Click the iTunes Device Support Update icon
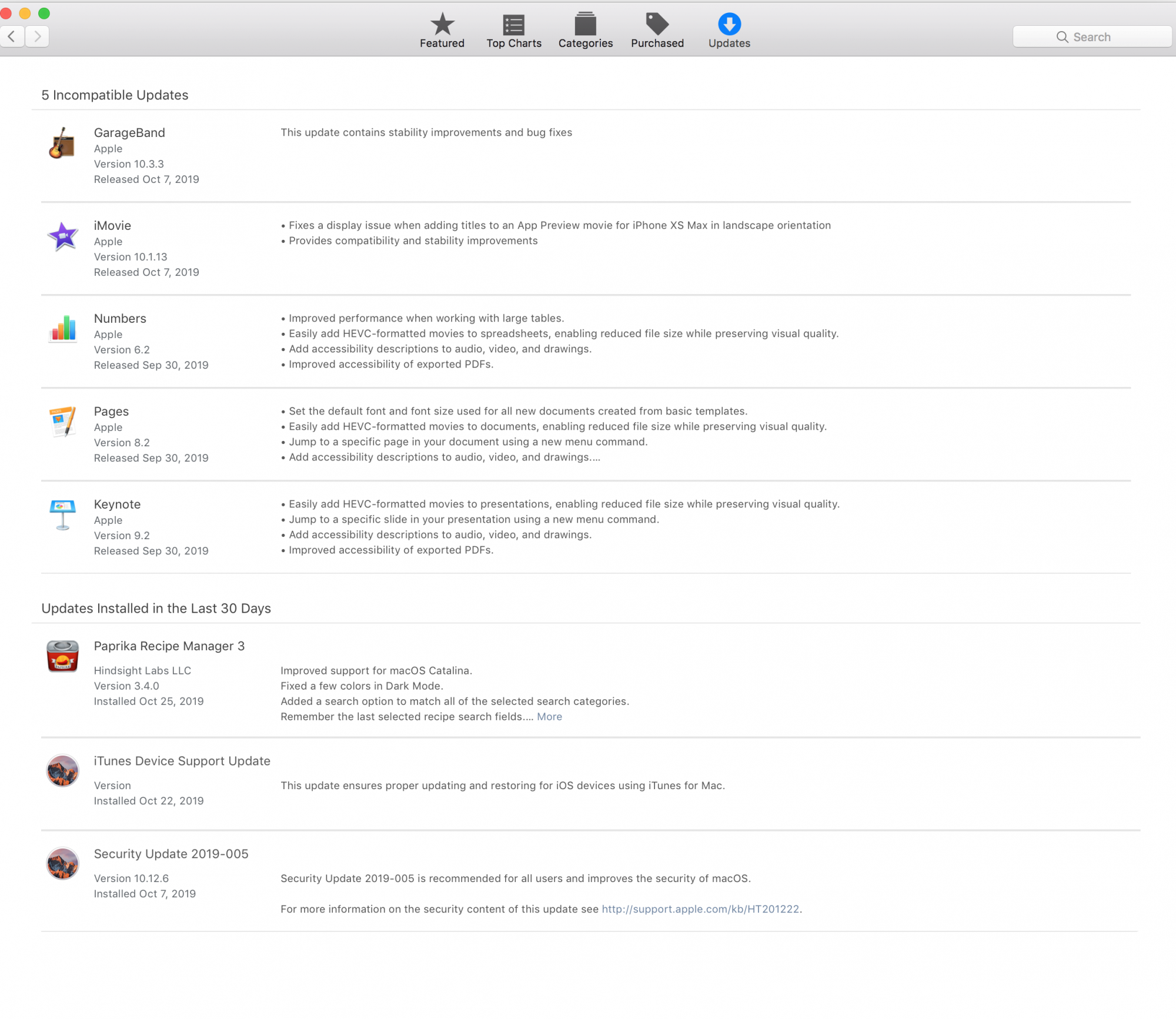The width and height of the screenshot is (1176, 1019). [62, 770]
